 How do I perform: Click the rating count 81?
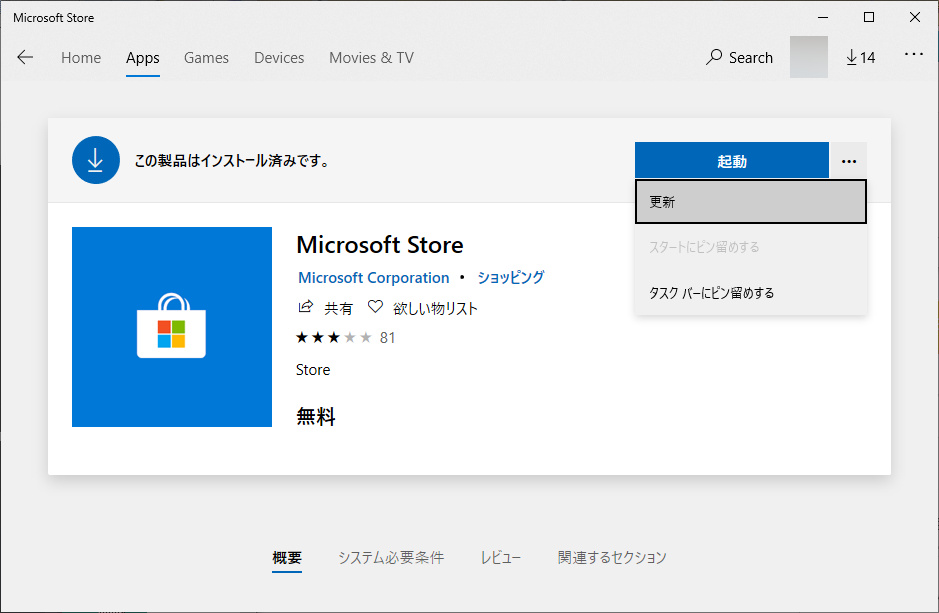coord(387,338)
